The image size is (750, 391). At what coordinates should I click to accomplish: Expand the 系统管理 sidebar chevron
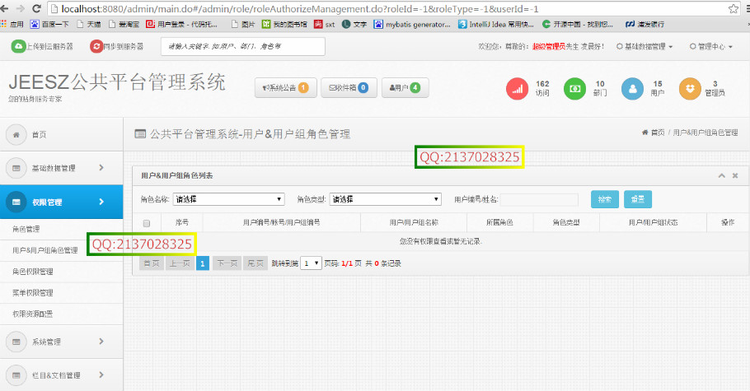101,341
